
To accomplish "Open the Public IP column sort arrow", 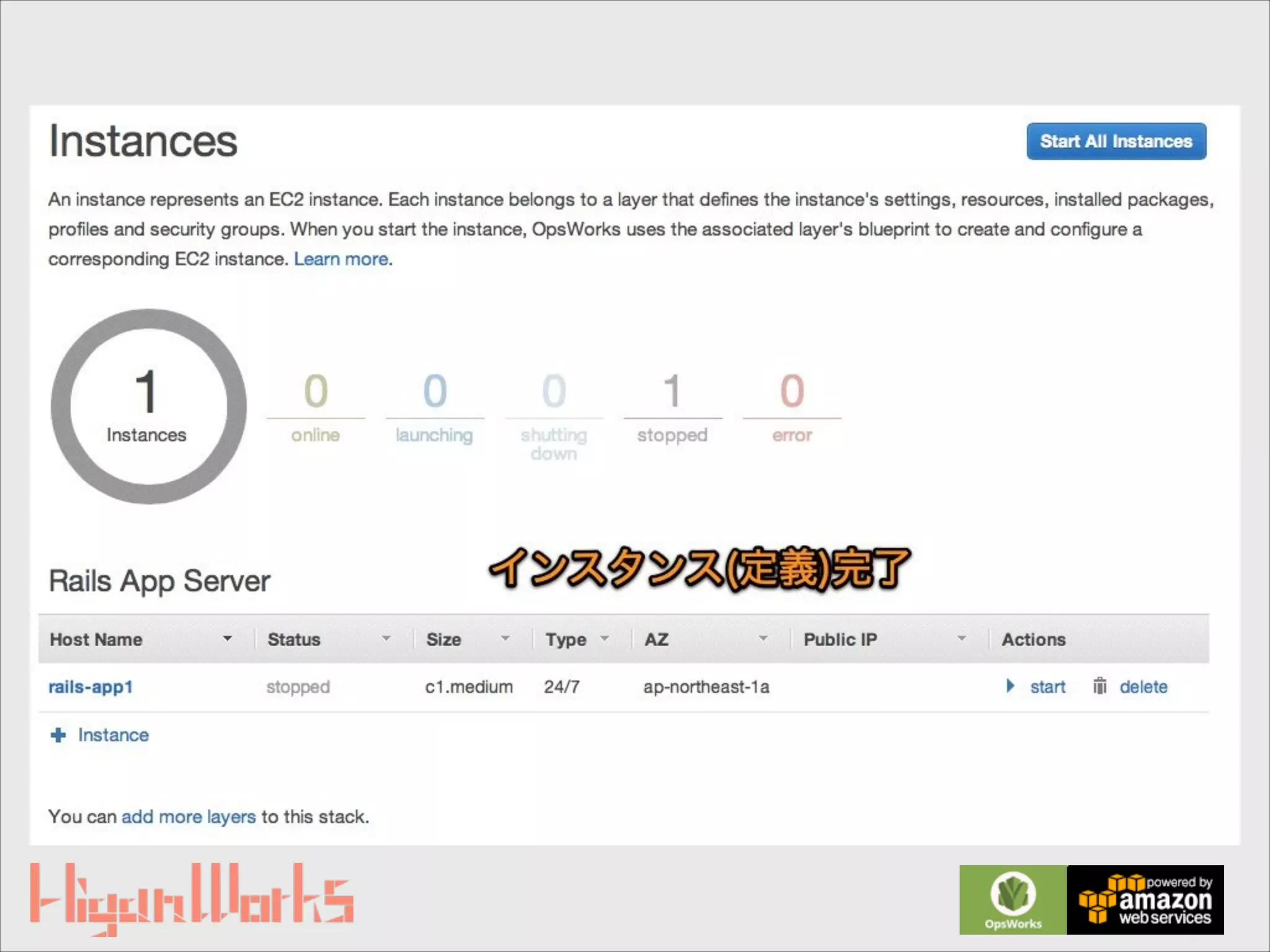I will [962, 638].
